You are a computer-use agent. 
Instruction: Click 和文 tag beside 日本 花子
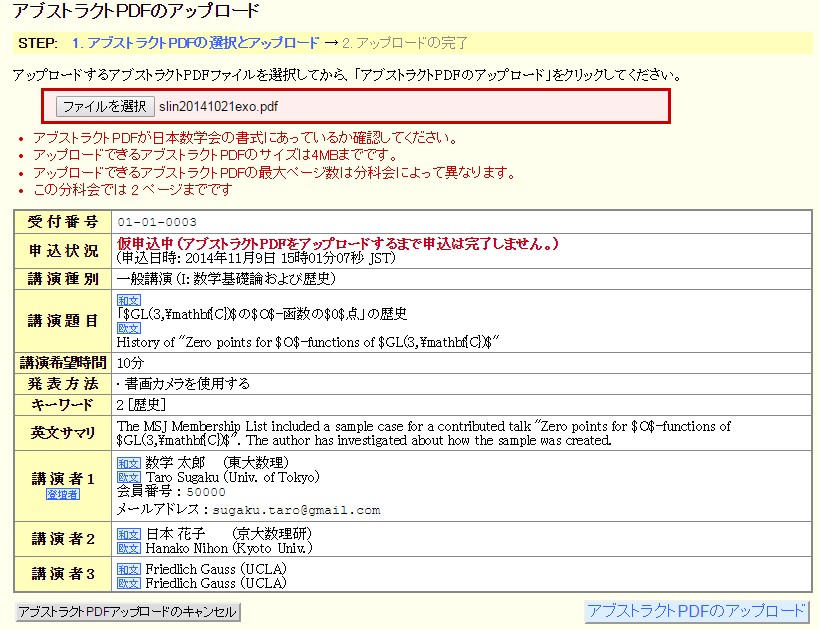(x=129, y=534)
